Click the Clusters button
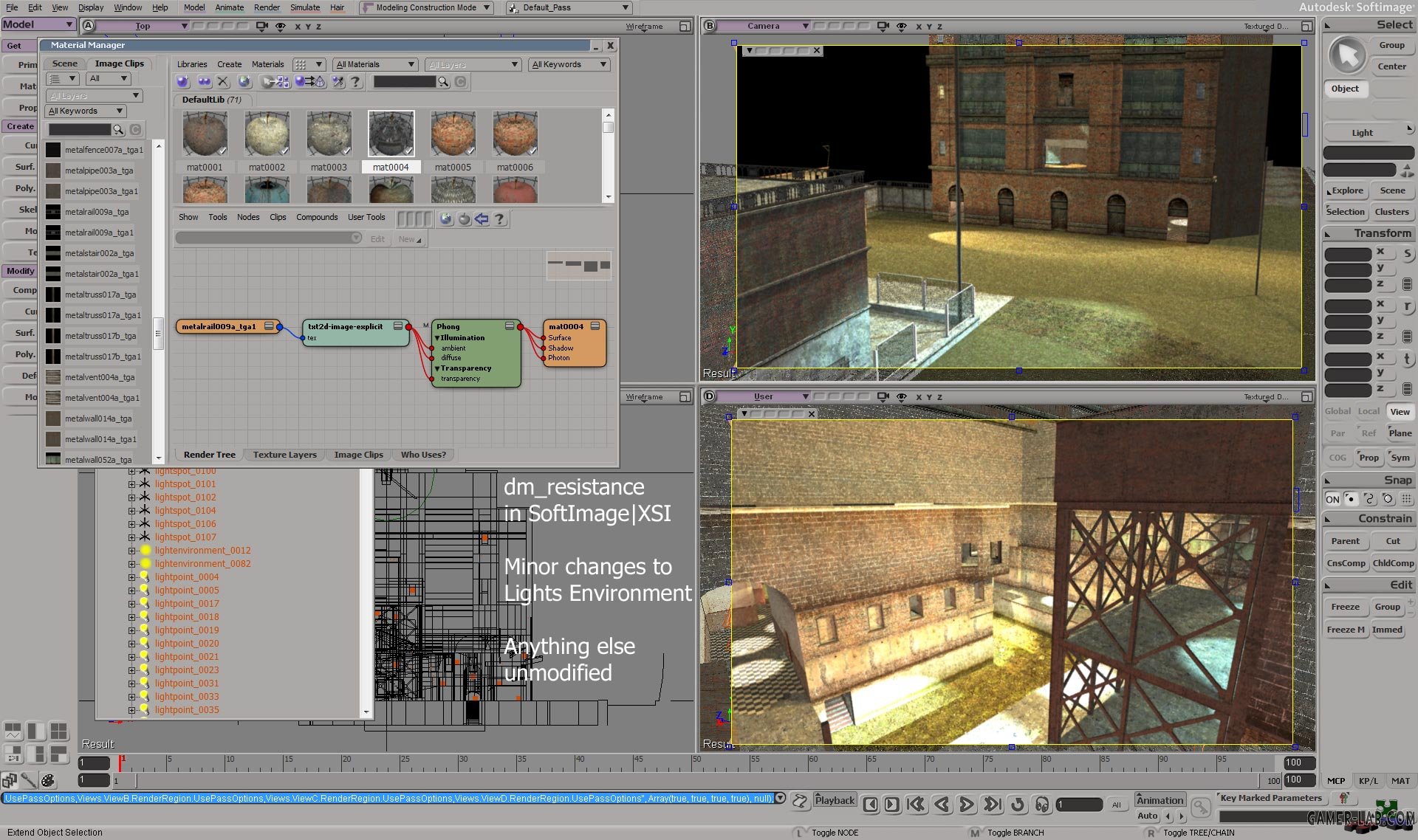This screenshot has height=840, width=1418. point(1392,212)
